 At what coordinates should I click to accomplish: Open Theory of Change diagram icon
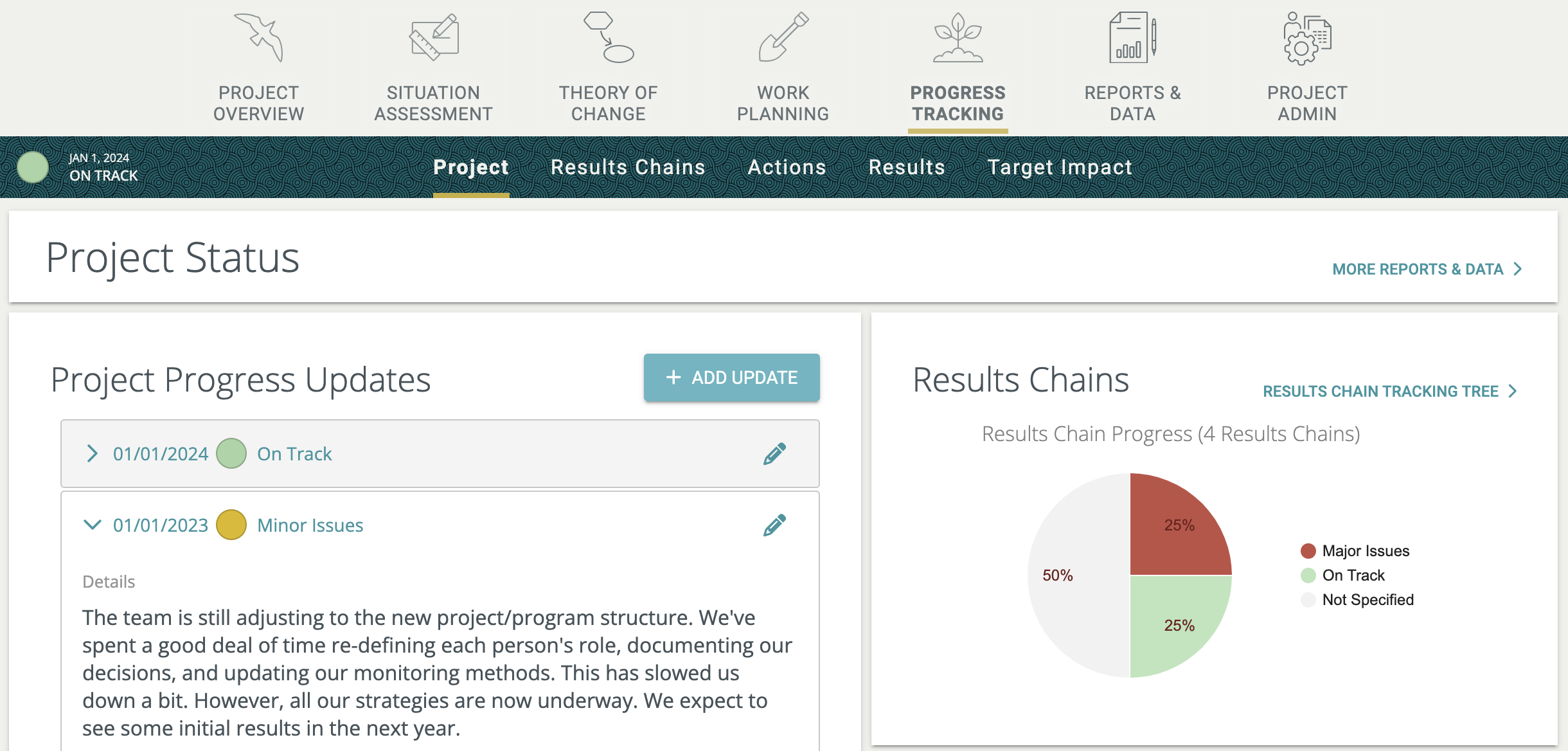609,38
